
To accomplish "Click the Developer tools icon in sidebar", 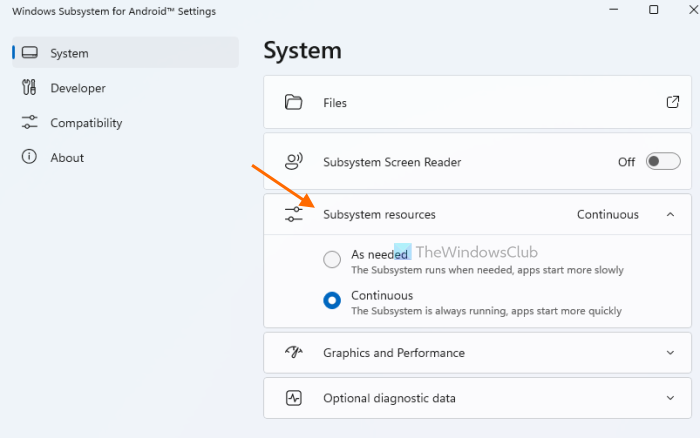I will pos(30,88).
